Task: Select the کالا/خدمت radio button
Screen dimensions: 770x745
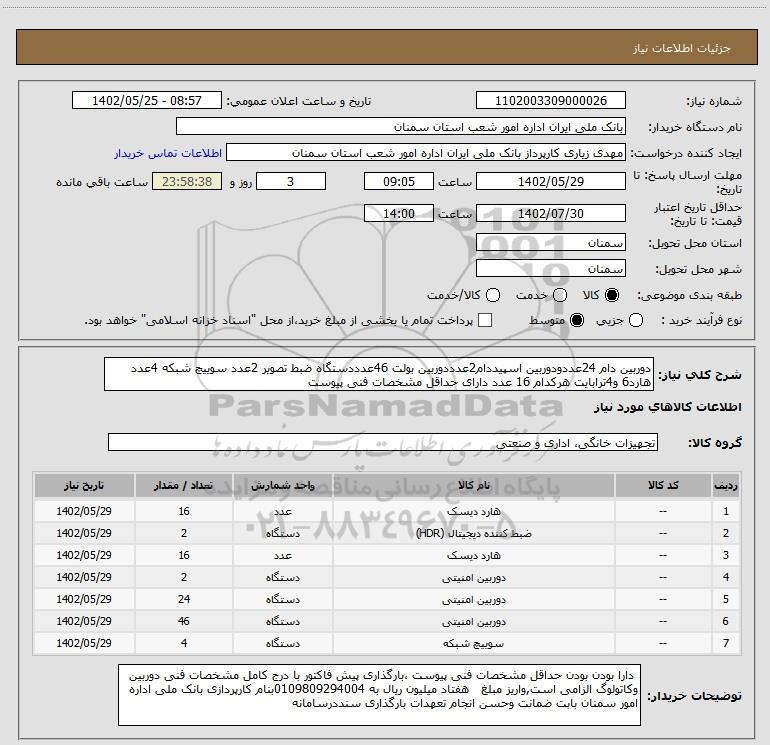Action: pos(493,295)
